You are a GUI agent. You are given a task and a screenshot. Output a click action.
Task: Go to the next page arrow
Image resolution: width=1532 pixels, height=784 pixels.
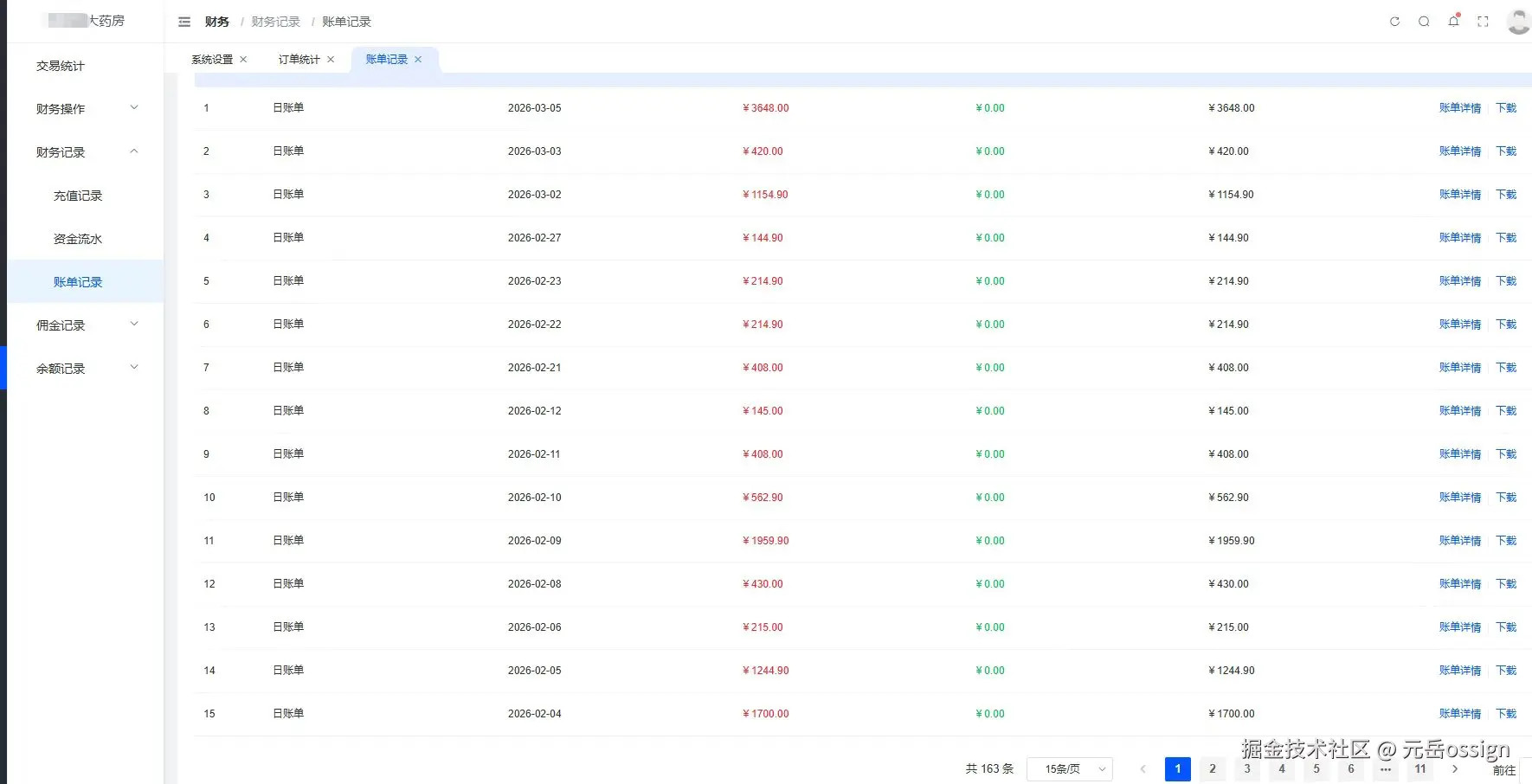1455,769
